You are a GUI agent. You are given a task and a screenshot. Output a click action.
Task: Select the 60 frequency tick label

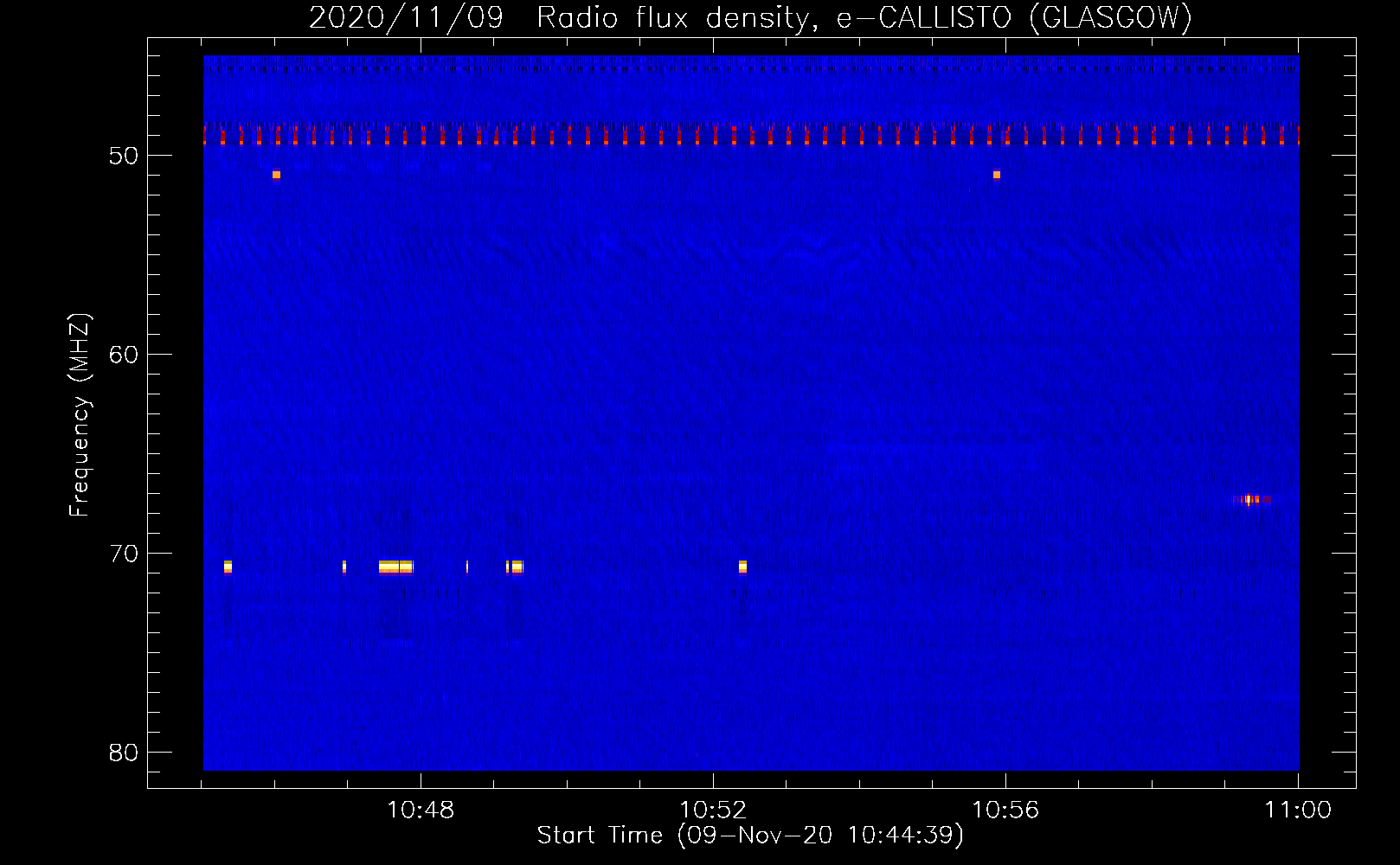point(124,355)
